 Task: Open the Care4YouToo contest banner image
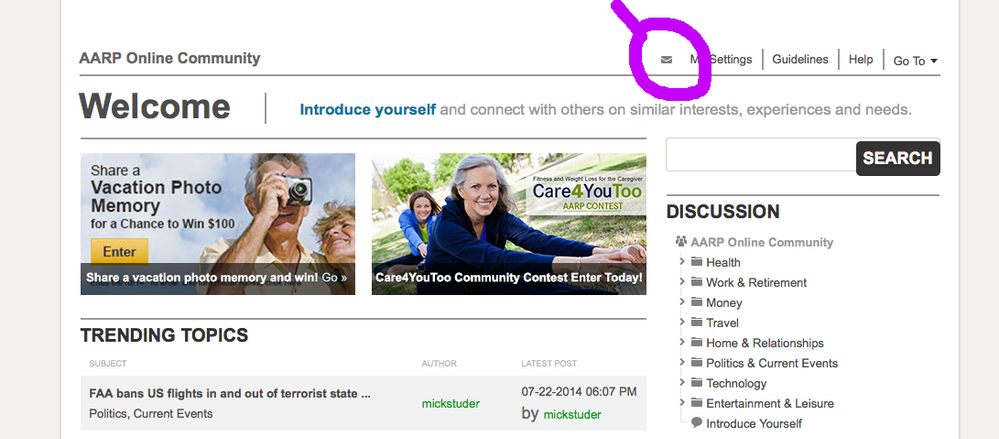[509, 224]
